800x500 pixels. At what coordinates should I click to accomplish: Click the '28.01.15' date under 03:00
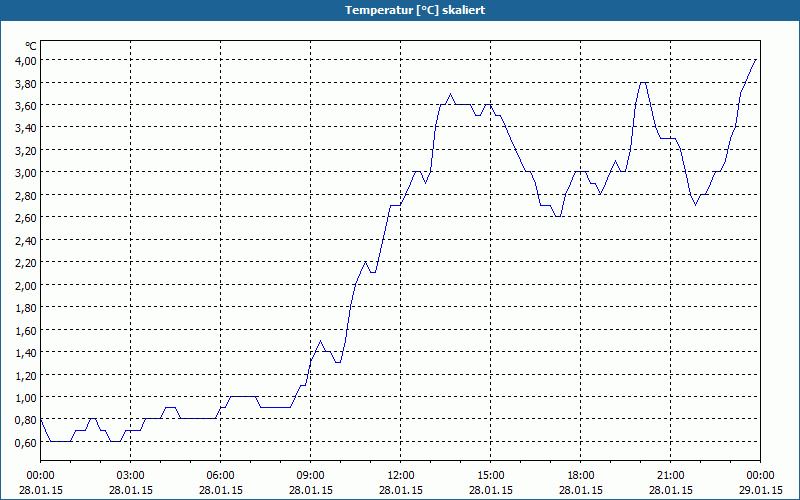[x=131, y=490]
